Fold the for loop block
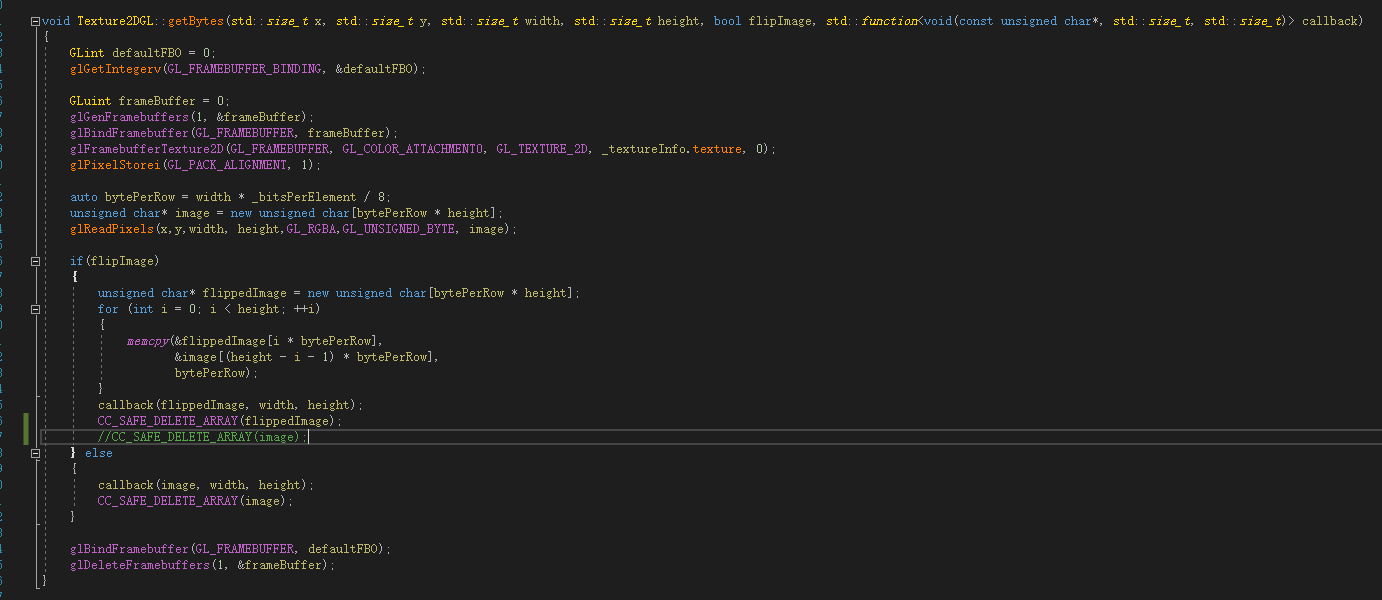 coord(36,309)
